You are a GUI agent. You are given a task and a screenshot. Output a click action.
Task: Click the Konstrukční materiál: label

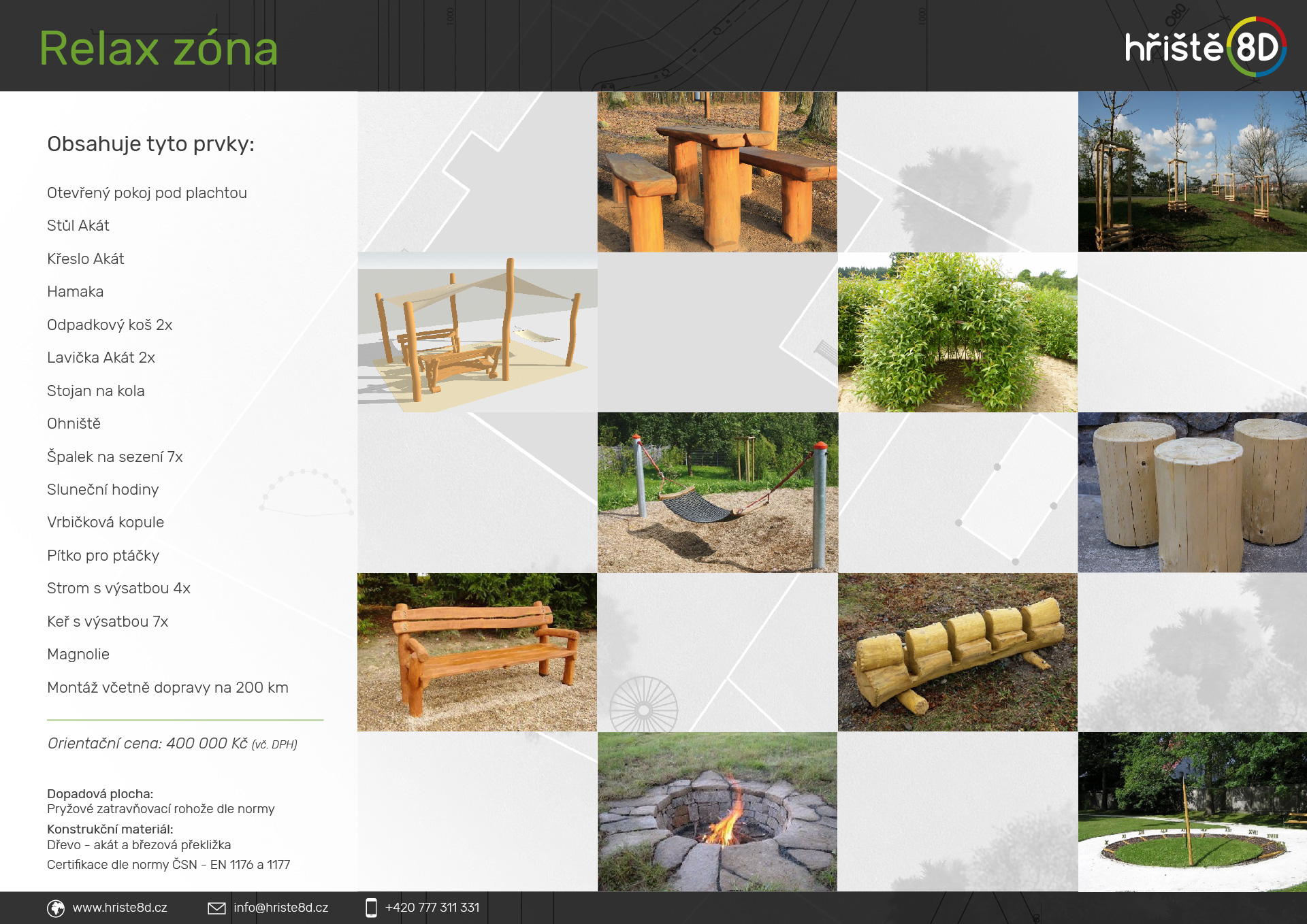click(110, 829)
